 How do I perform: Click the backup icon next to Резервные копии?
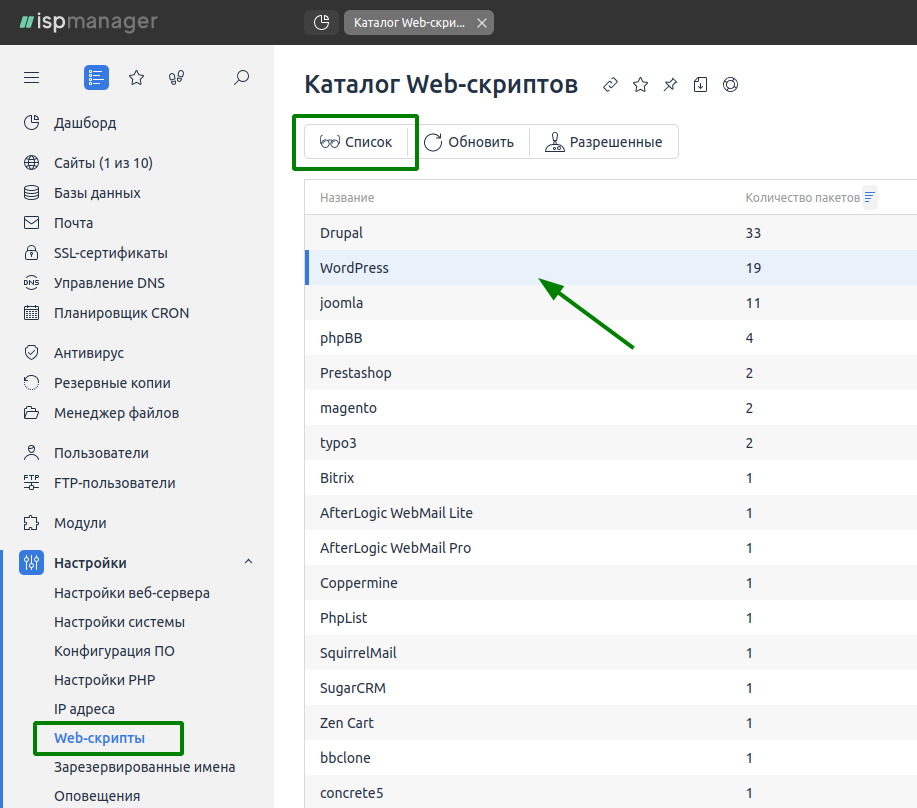tap(32, 383)
